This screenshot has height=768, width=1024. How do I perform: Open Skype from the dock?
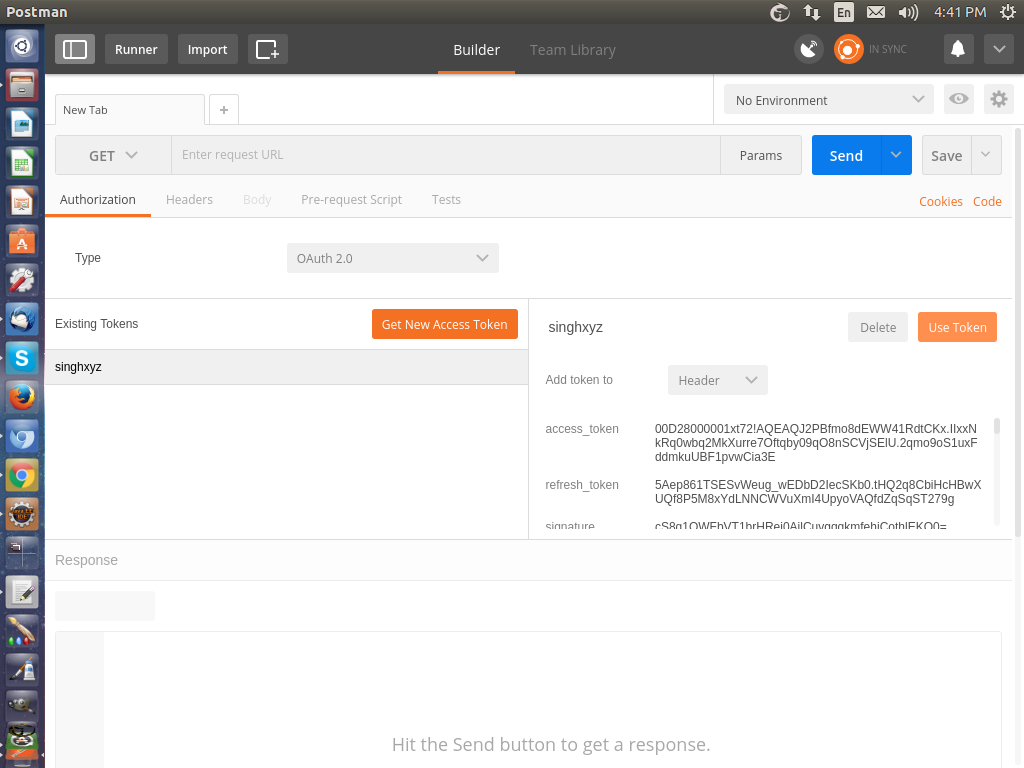[22, 359]
